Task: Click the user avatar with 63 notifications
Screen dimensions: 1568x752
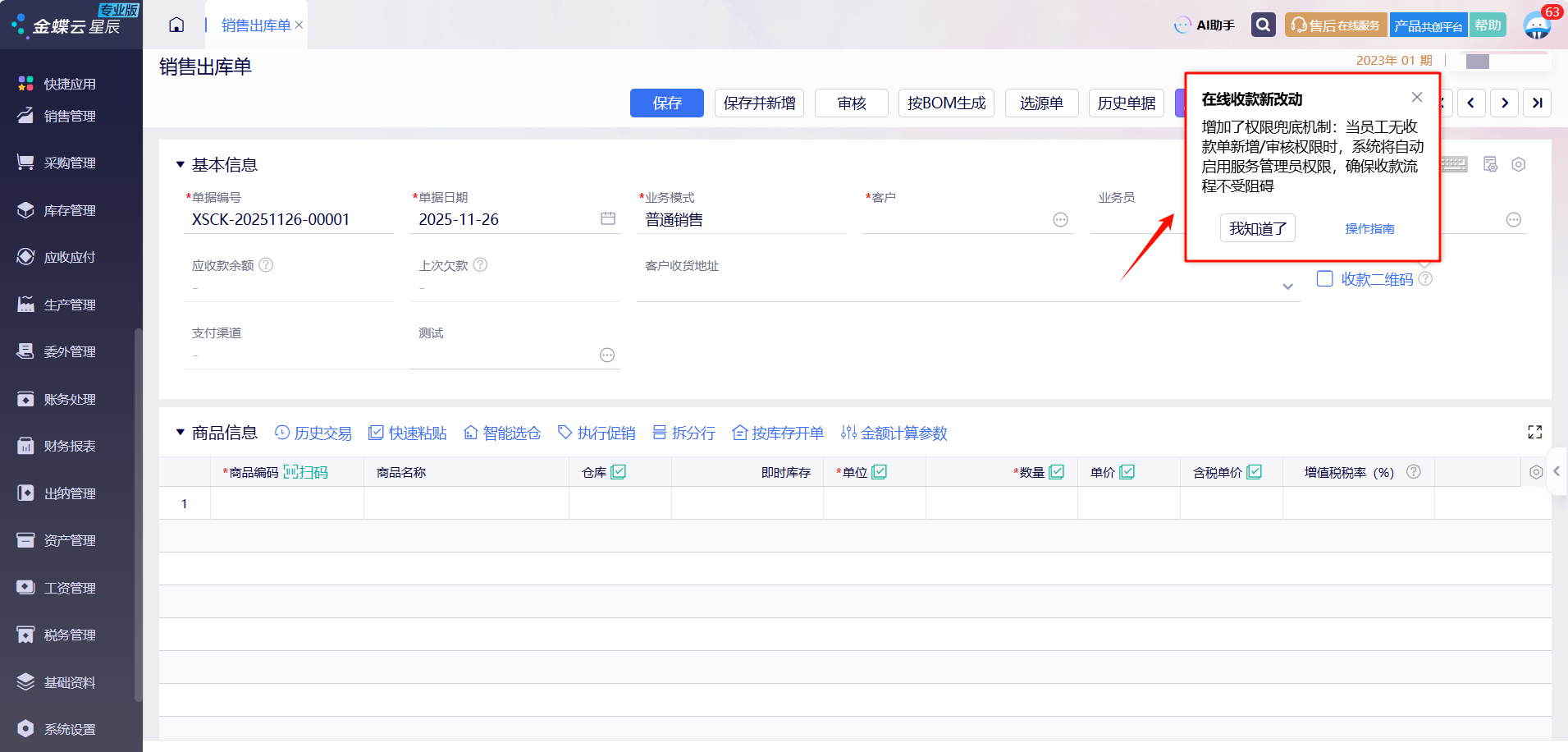Action: point(1537,25)
